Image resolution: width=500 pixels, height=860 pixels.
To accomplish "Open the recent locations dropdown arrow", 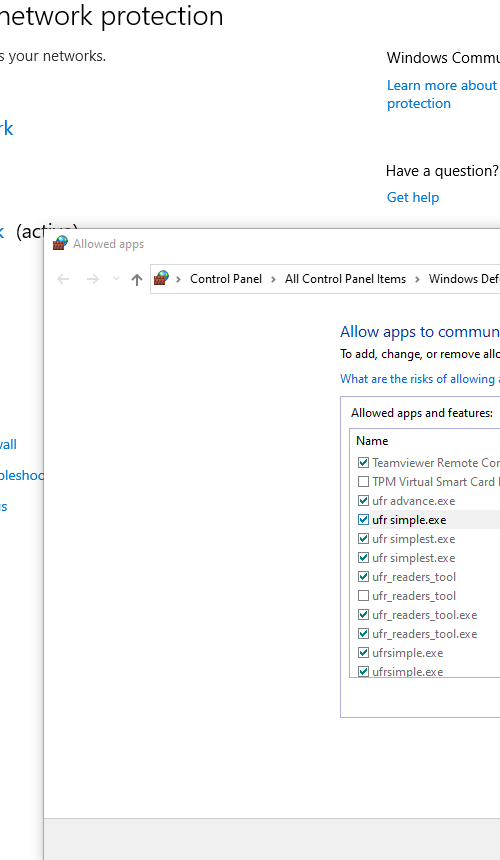I will (x=116, y=279).
